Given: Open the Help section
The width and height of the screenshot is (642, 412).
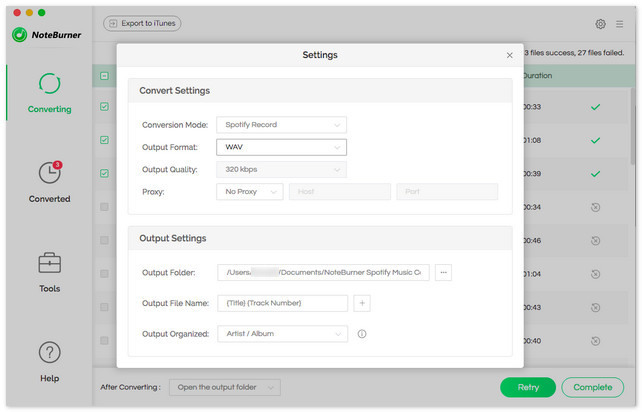Looking at the screenshot, I should click(50, 362).
